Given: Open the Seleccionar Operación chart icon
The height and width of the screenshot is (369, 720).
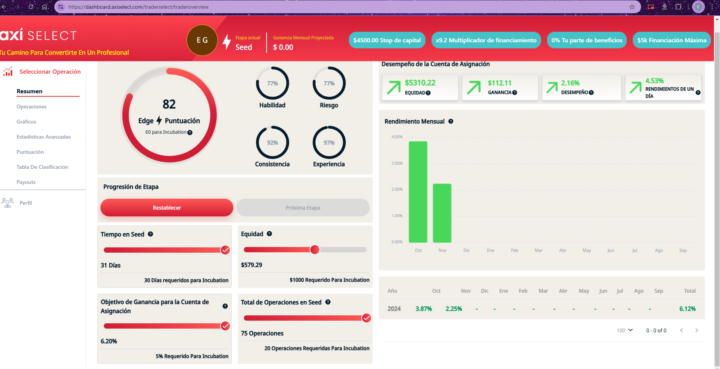Looking at the screenshot, I should pyautogui.click(x=7, y=72).
